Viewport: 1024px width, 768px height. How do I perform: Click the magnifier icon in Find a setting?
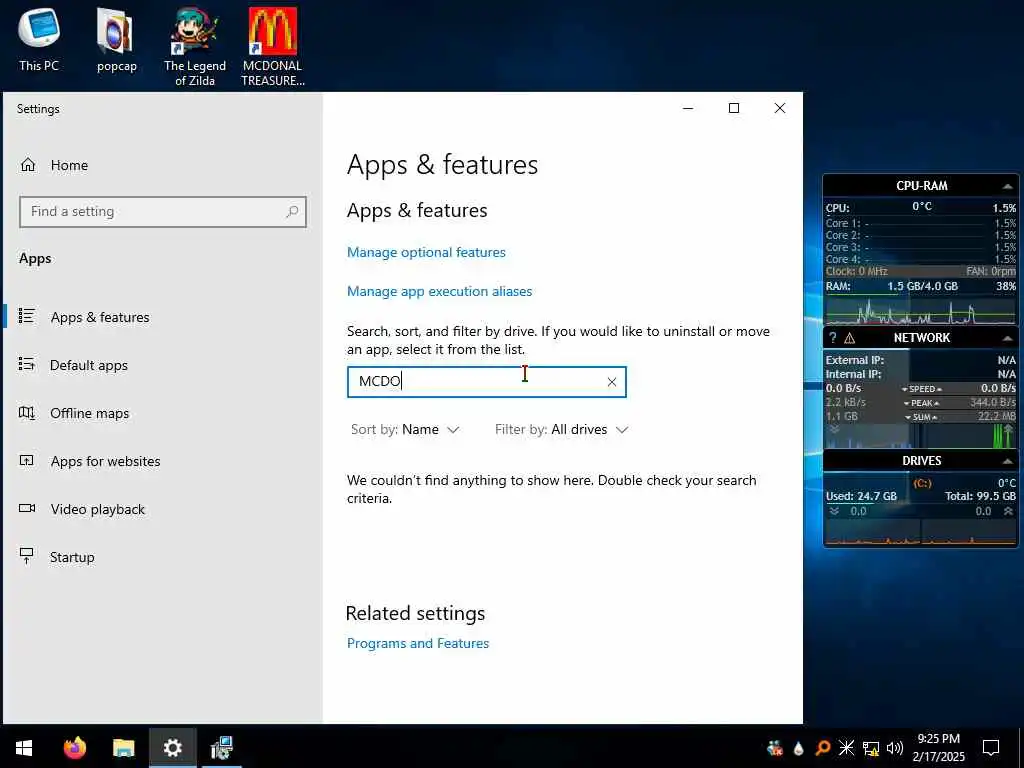[293, 212]
